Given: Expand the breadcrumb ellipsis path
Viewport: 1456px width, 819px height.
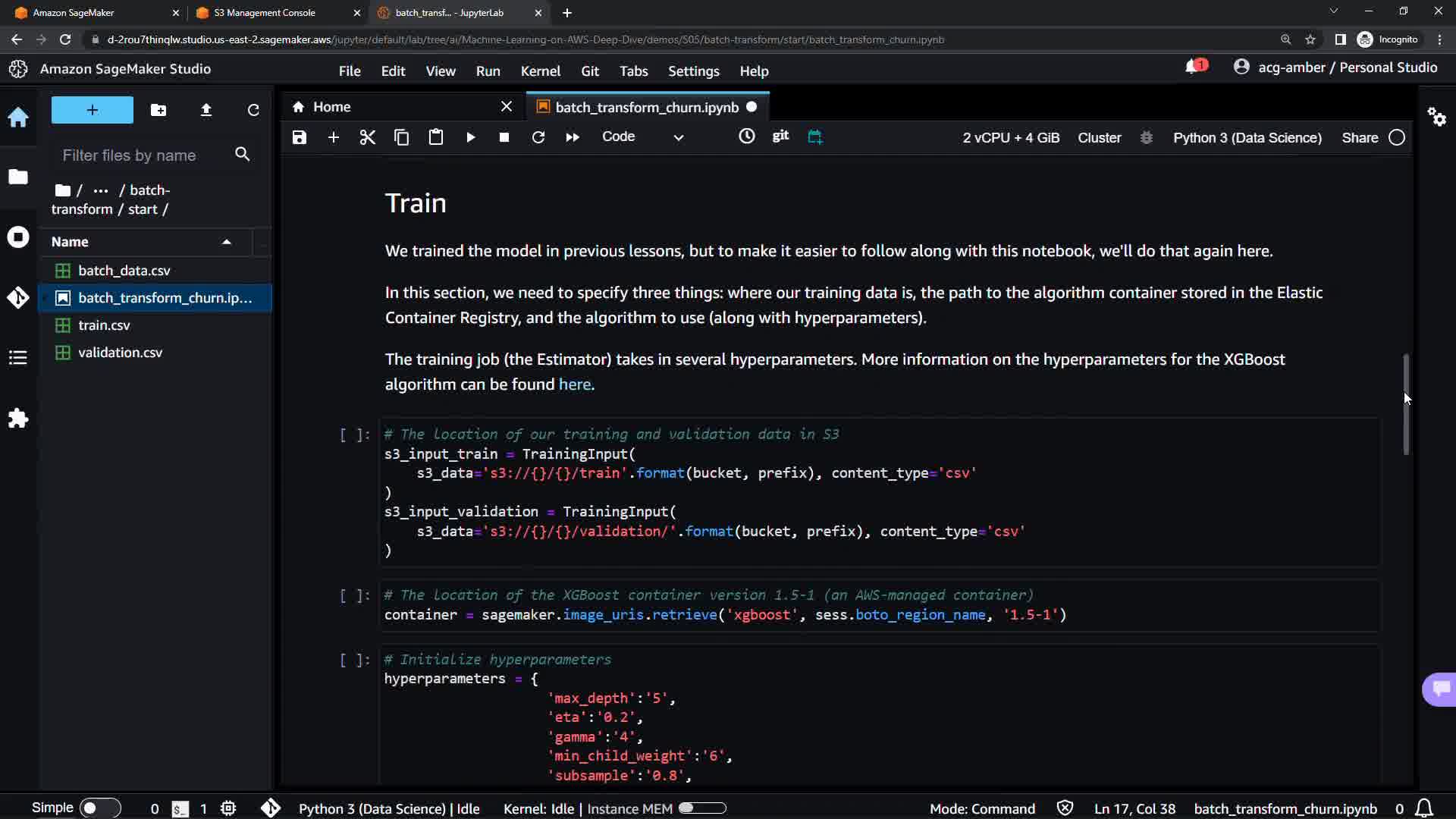Looking at the screenshot, I should (101, 190).
